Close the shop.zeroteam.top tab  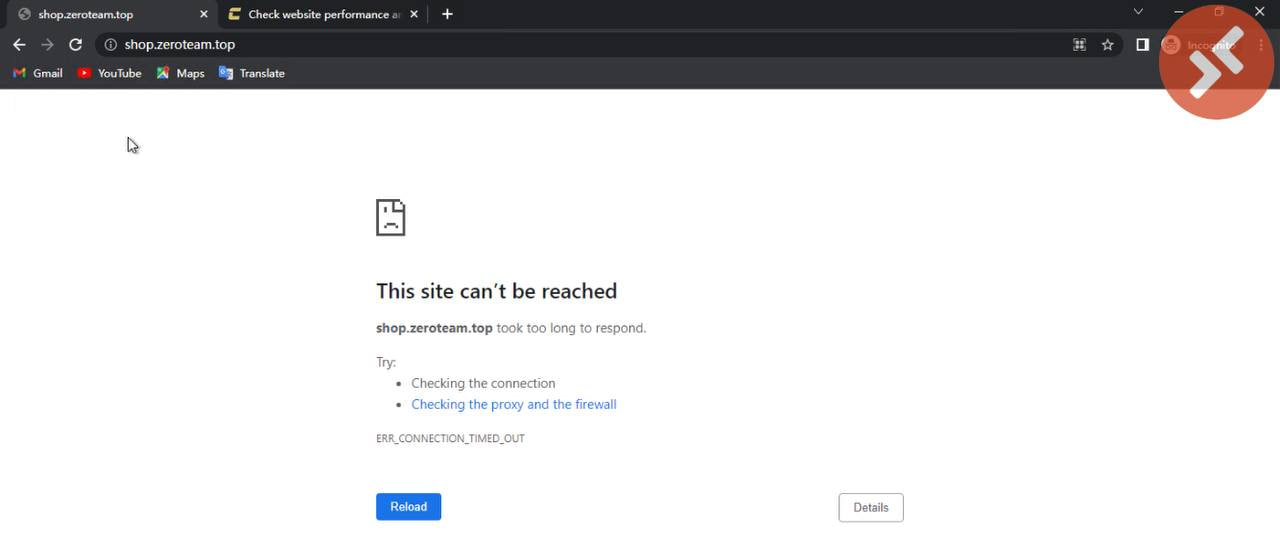point(204,14)
